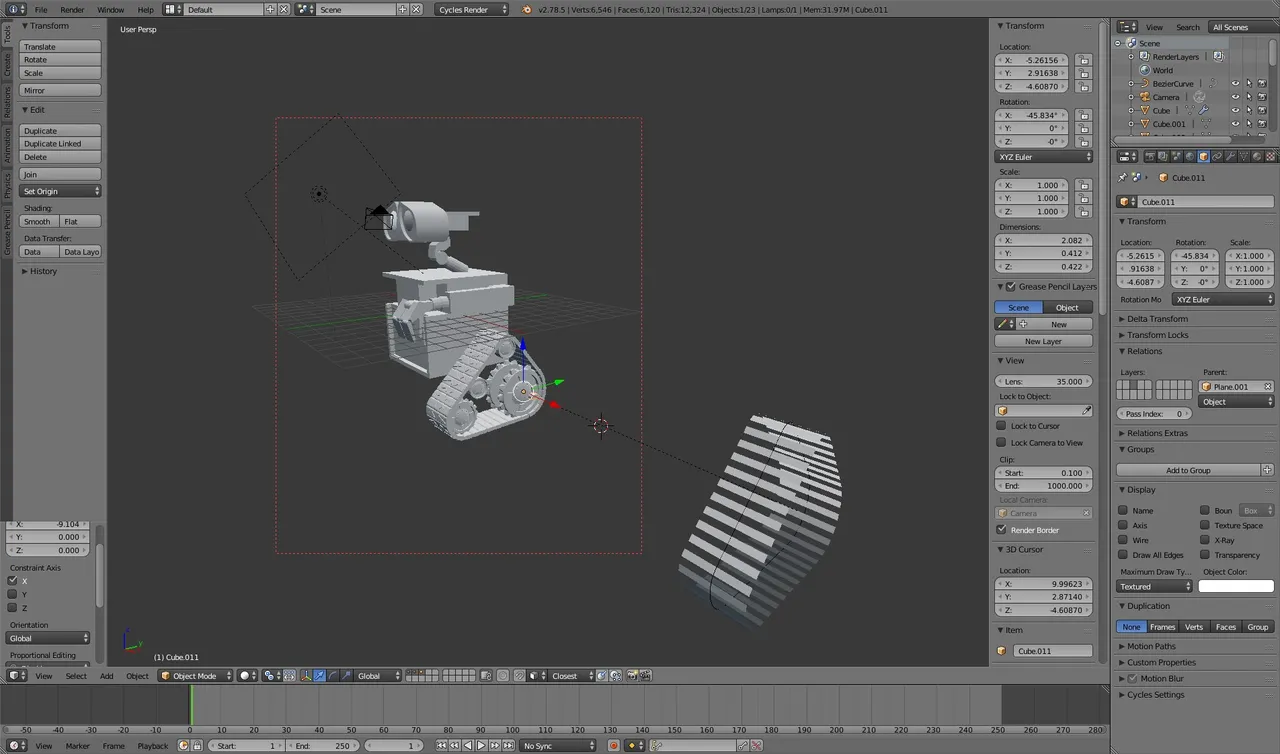Click the Duplicate Linked button

point(60,144)
